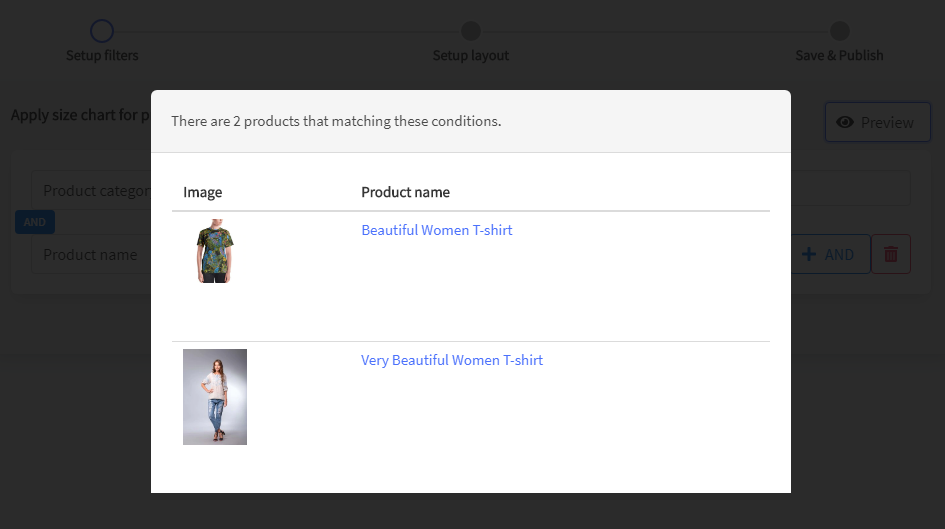Select the Save & Publish step circle

[840, 31]
